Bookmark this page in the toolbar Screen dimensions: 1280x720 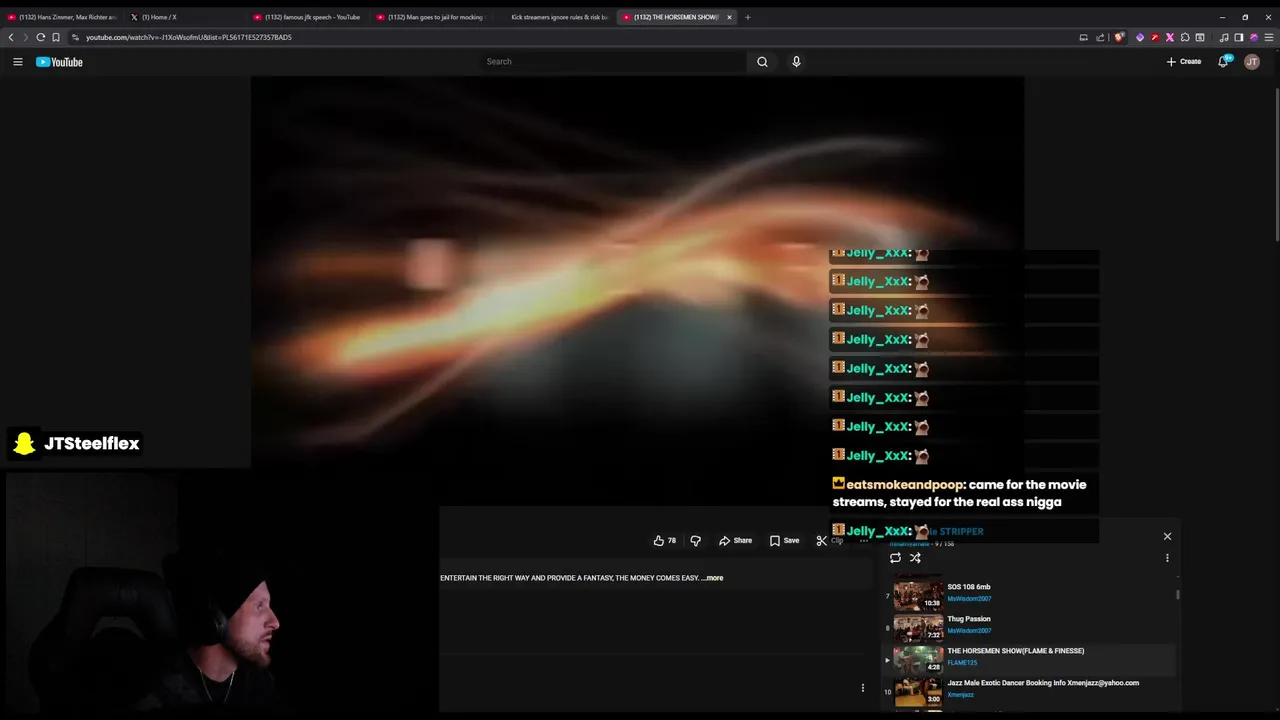[56, 37]
